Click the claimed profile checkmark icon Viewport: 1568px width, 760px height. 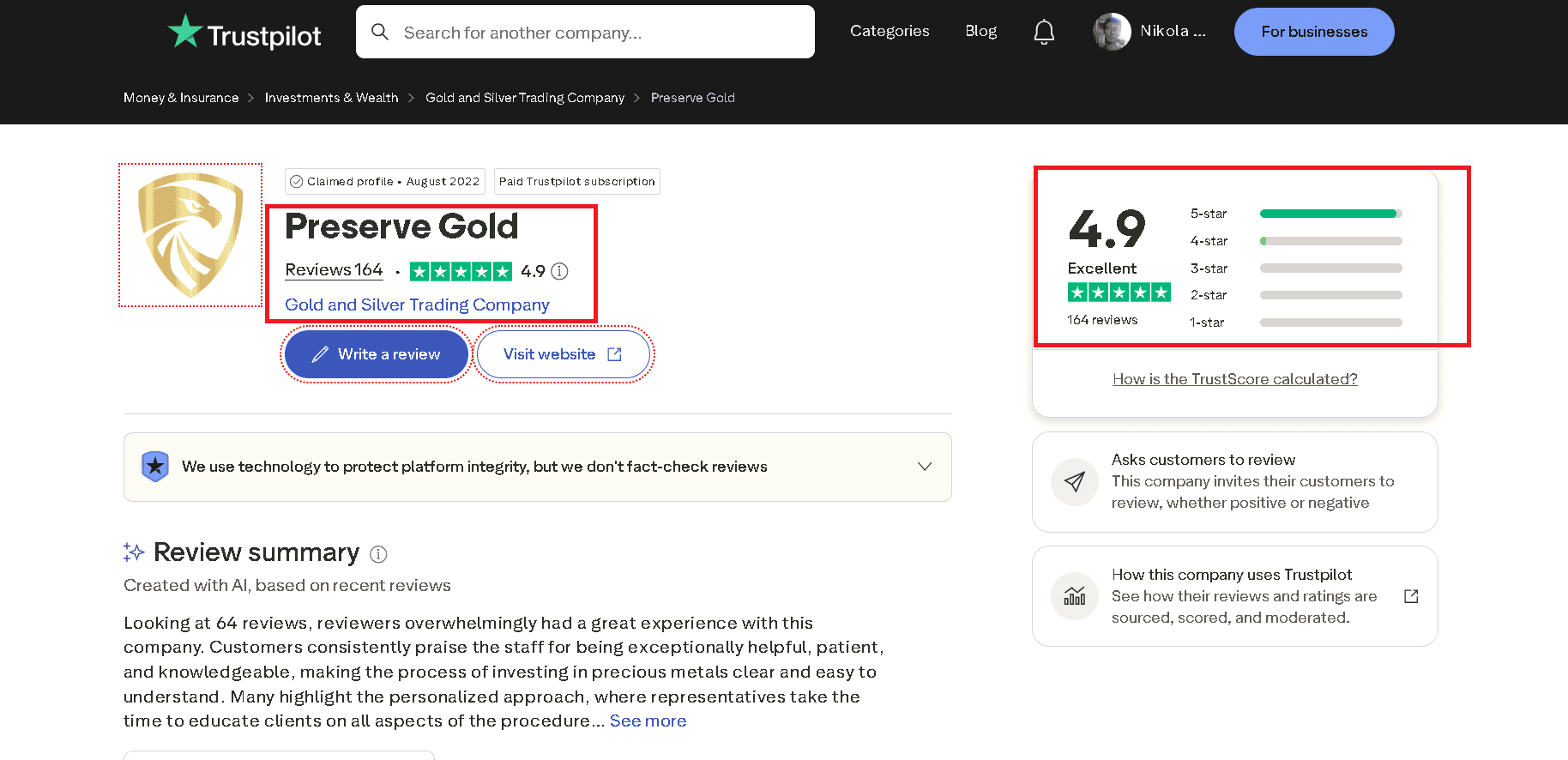point(297,182)
